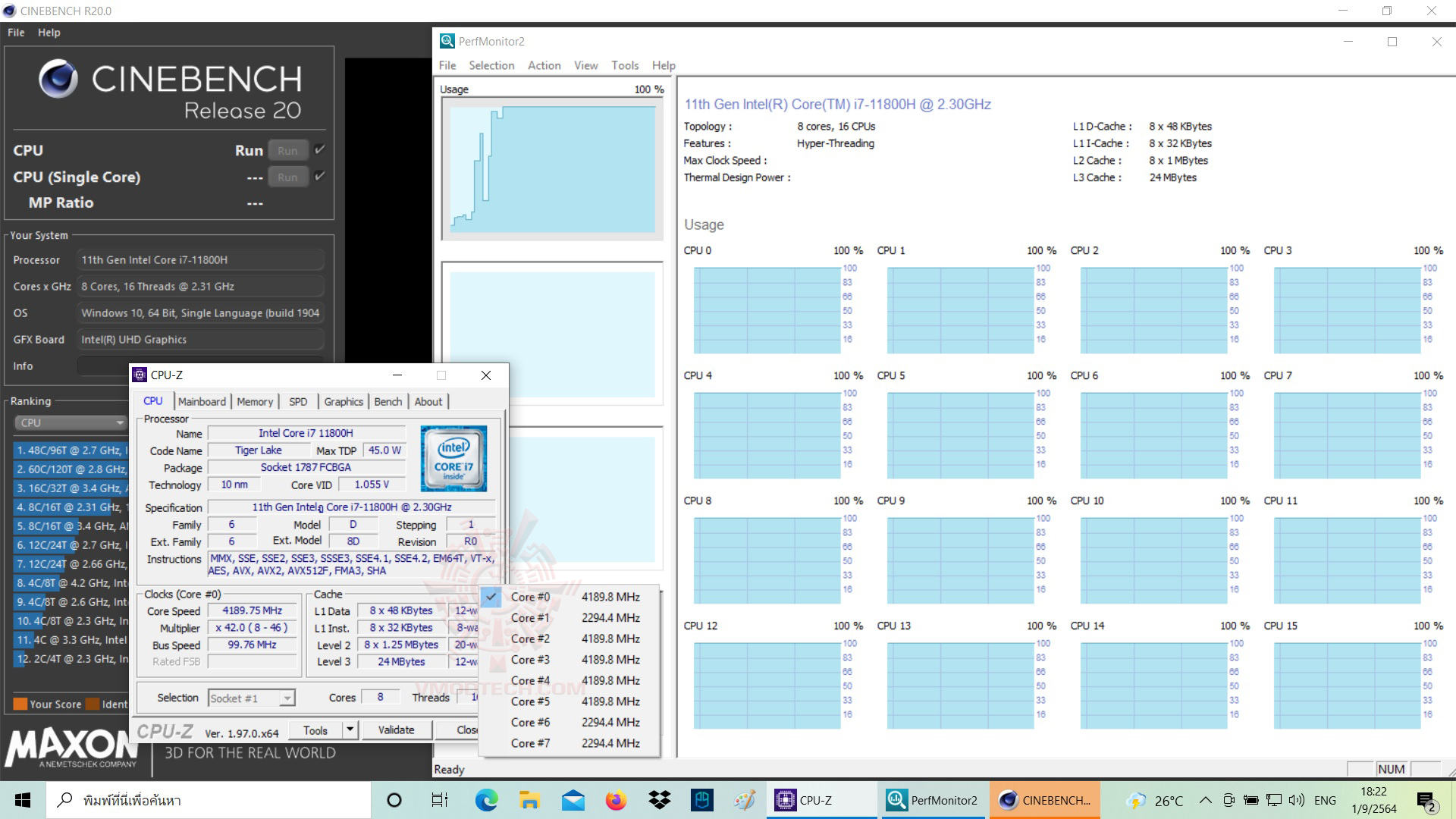Toggle the CPU Single Core checkbox

[x=320, y=176]
